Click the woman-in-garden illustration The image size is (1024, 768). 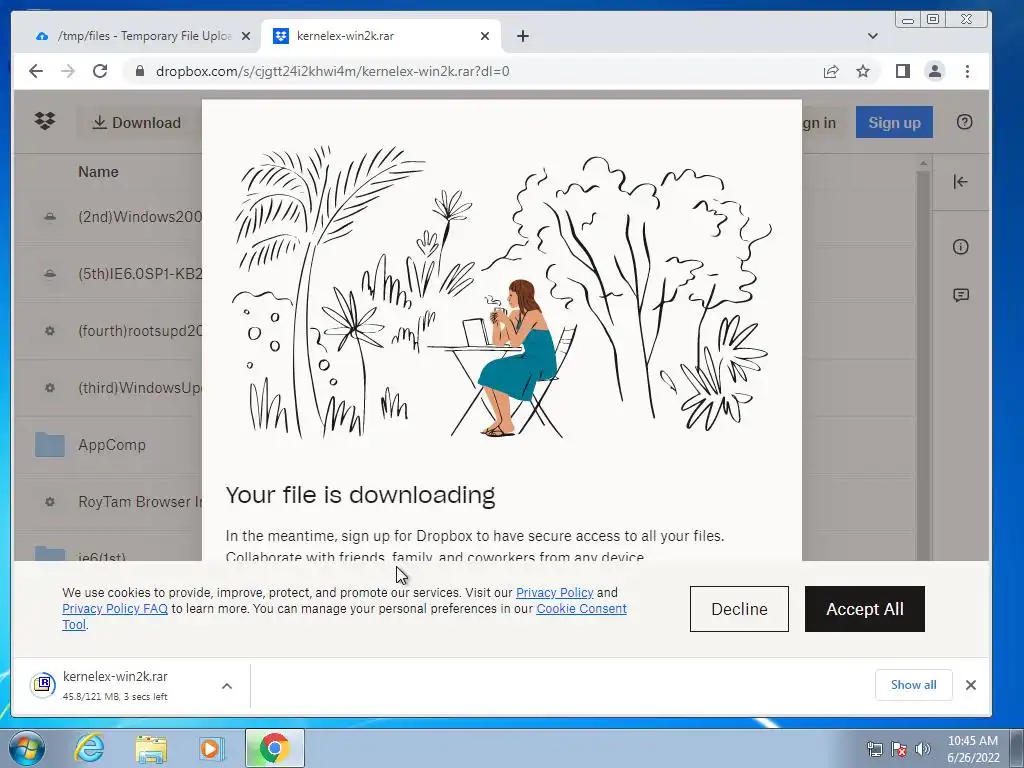pos(502,291)
